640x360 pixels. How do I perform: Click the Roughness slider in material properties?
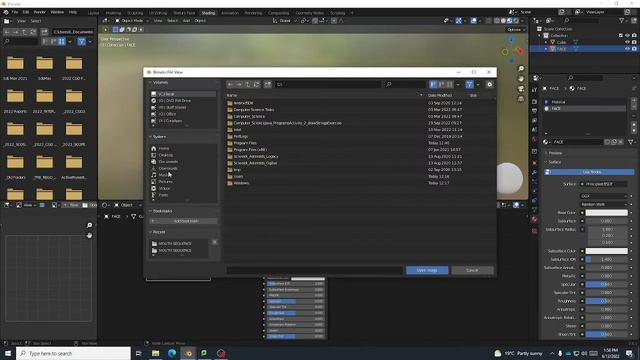(607, 301)
